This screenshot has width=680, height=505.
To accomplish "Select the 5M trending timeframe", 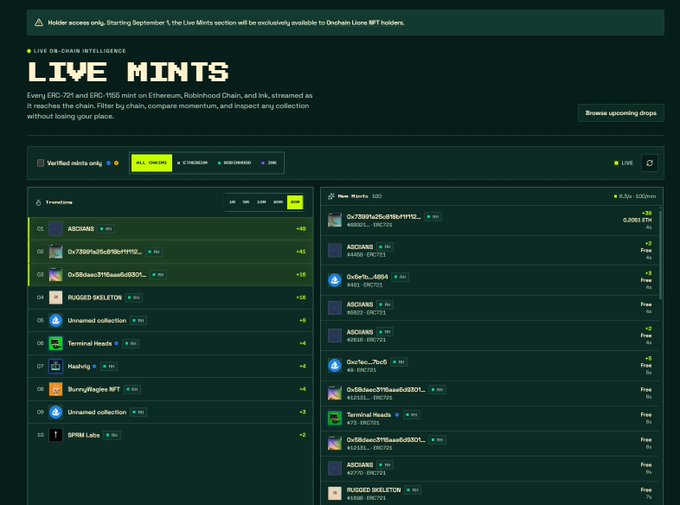I will click(x=246, y=202).
